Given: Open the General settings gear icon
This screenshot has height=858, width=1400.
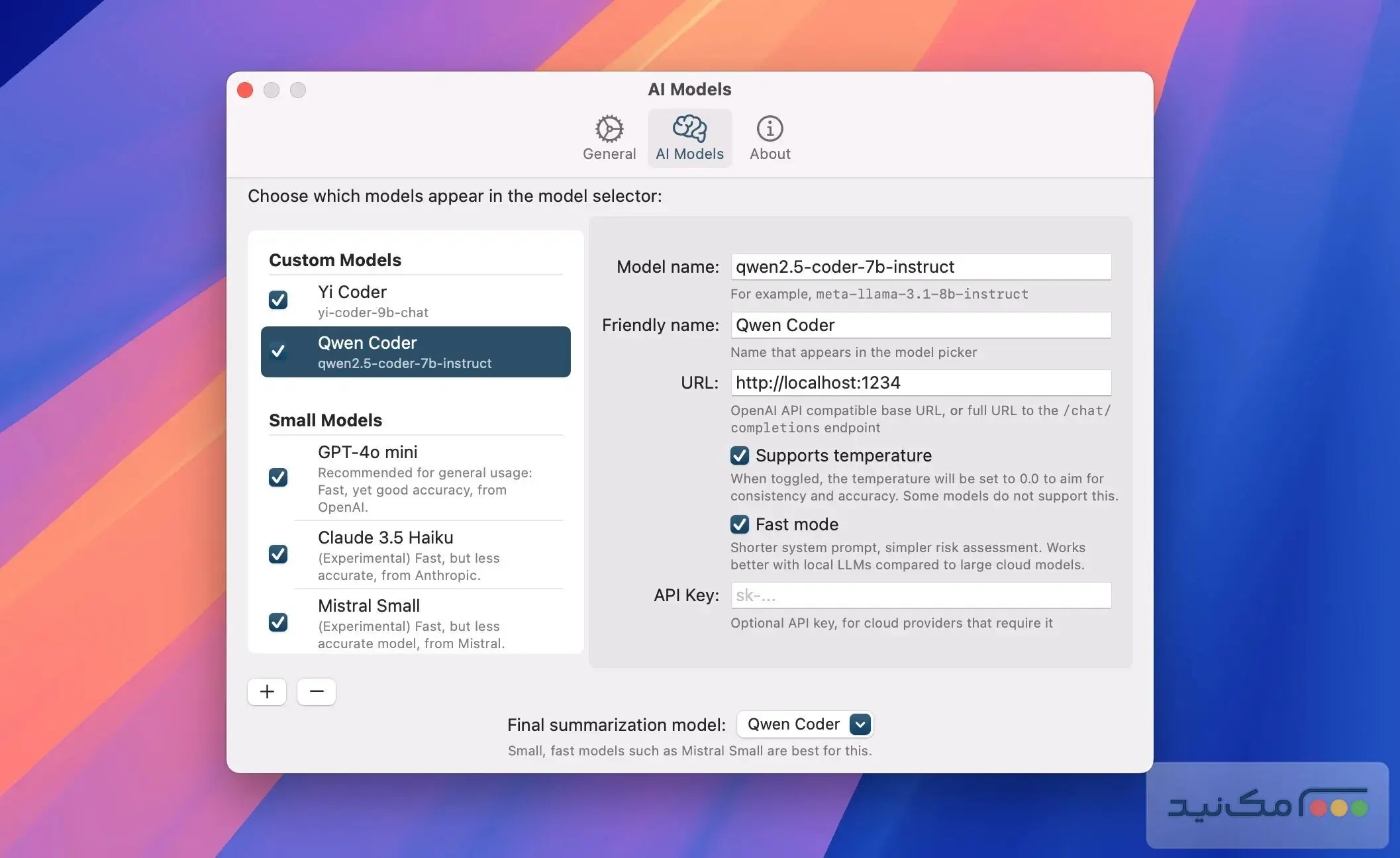Looking at the screenshot, I should pos(609,129).
